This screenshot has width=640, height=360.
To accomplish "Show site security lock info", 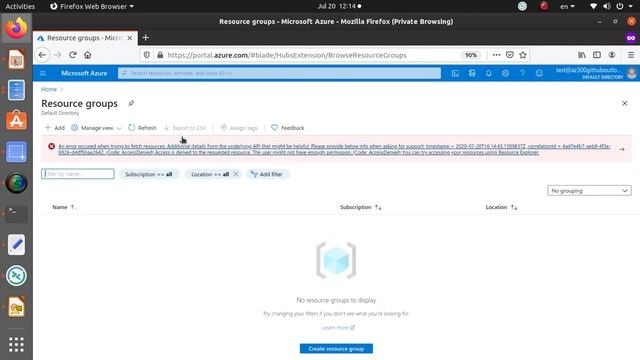I will click(x=160, y=55).
